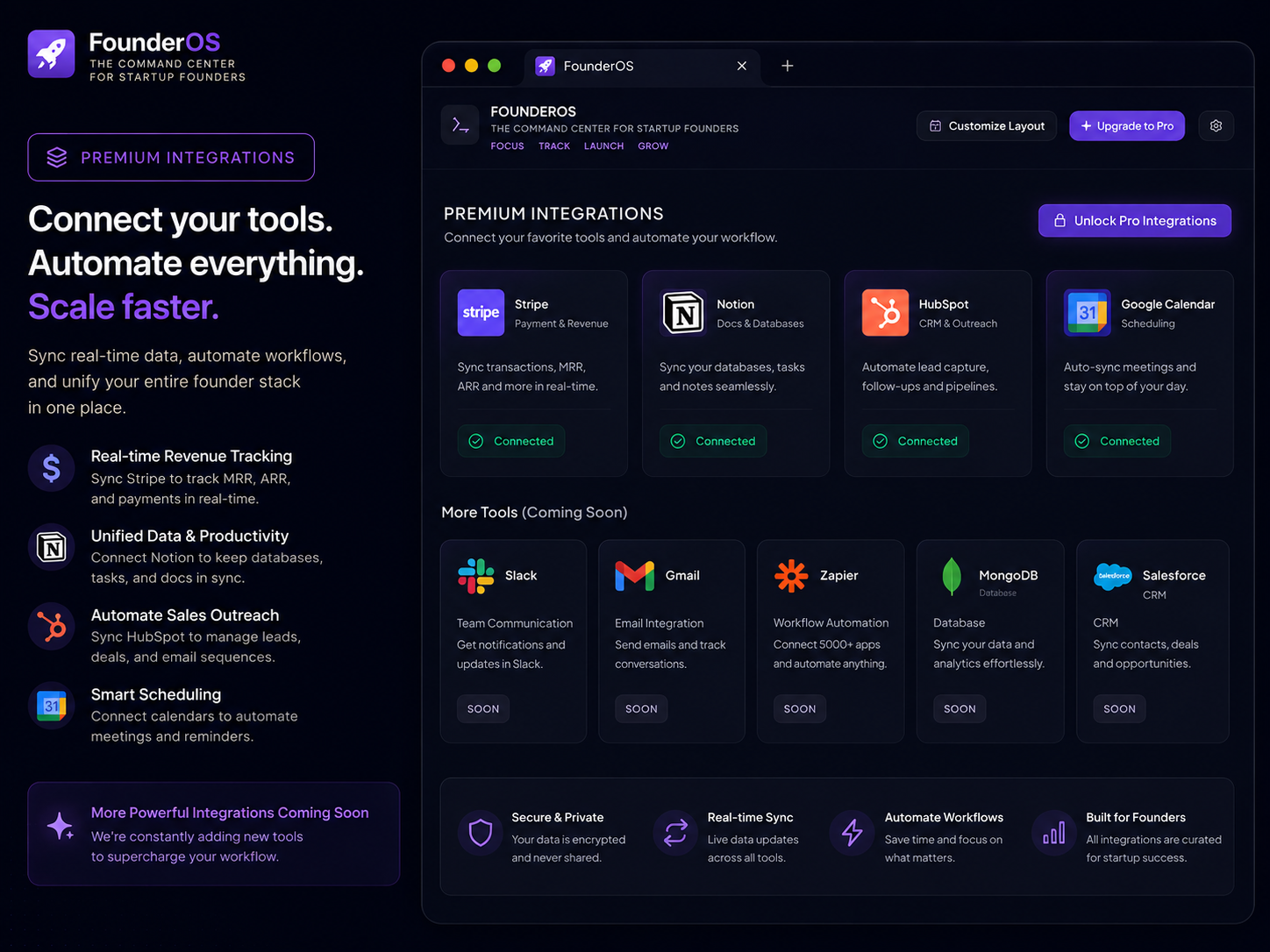Image resolution: width=1270 pixels, height=952 pixels.
Task: Click the Customize Layout button
Action: pyautogui.click(x=987, y=125)
